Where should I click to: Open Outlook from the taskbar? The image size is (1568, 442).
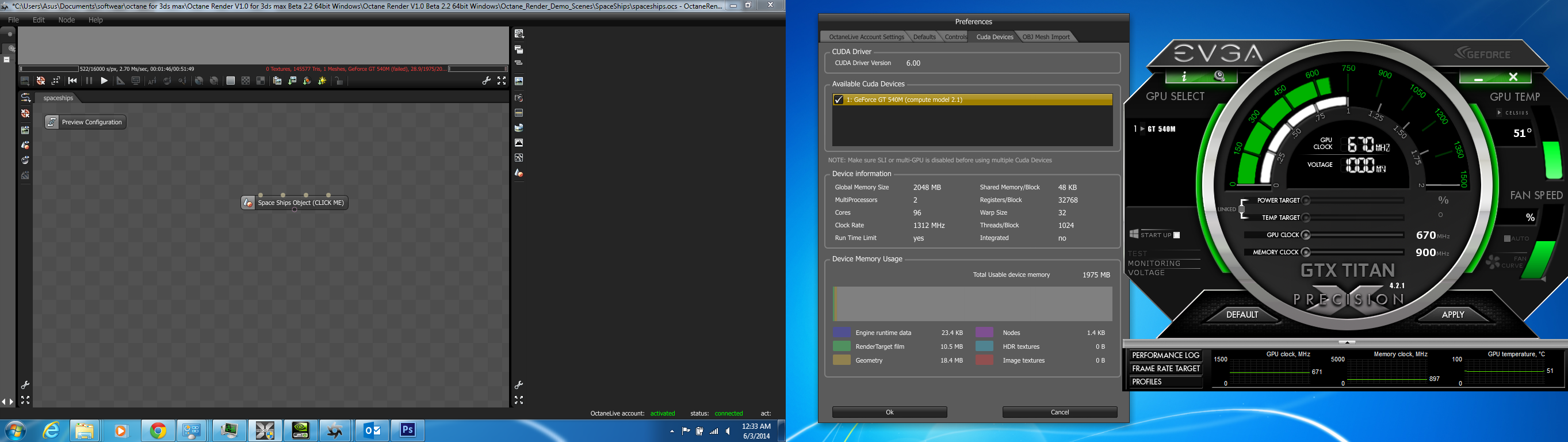372,430
